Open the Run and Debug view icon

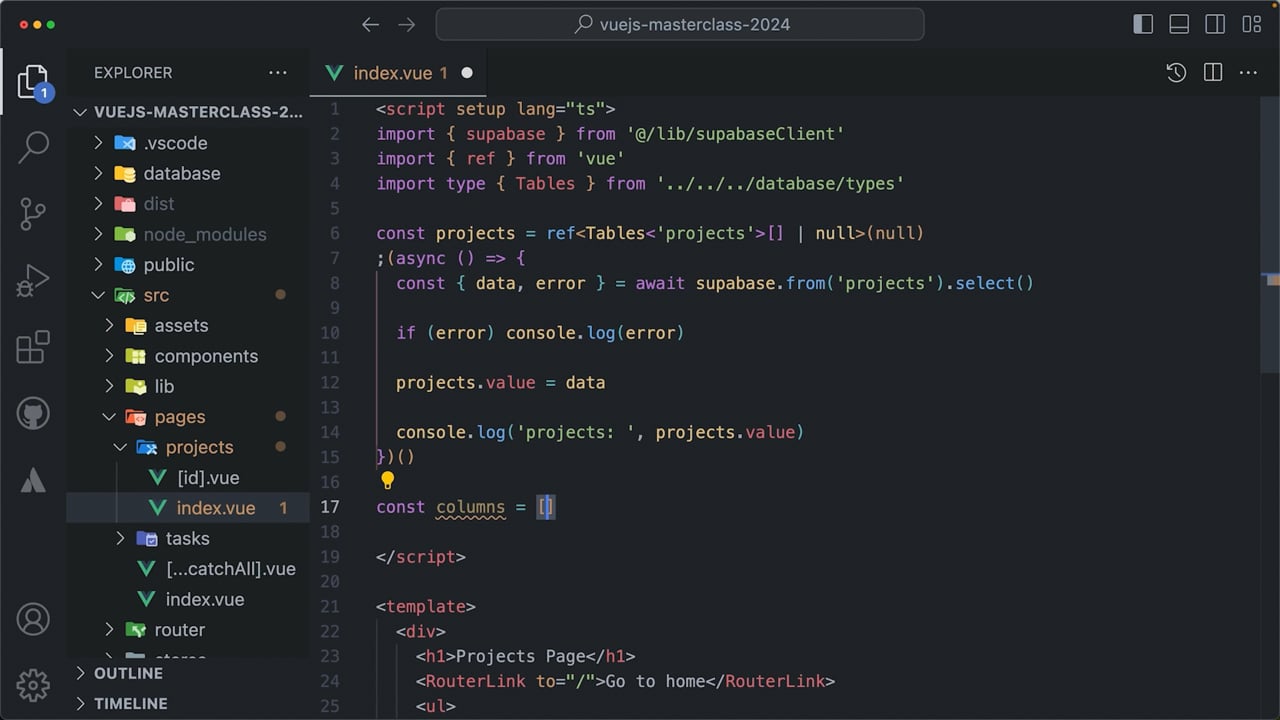click(33, 281)
